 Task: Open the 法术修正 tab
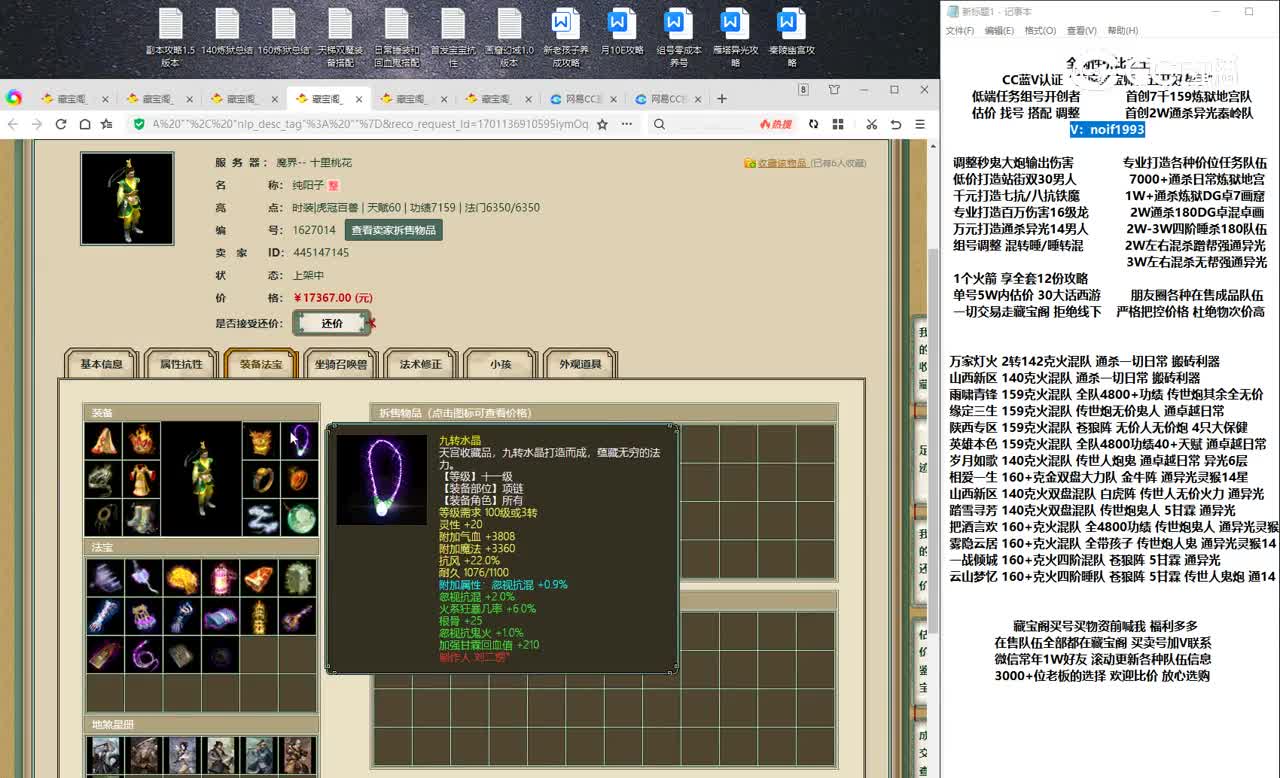click(421, 364)
